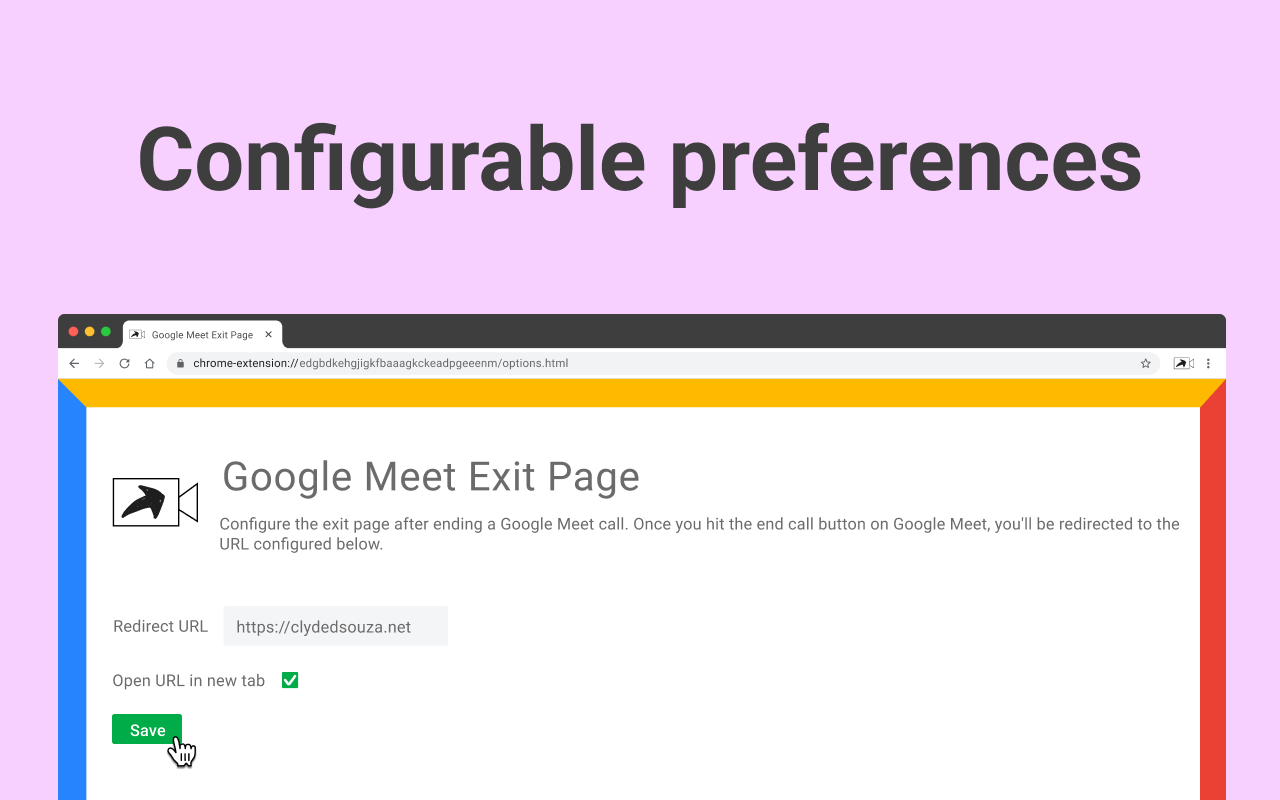Click the camera logo beside the heading
The height and width of the screenshot is (800, 1280).
pos(155,502)
